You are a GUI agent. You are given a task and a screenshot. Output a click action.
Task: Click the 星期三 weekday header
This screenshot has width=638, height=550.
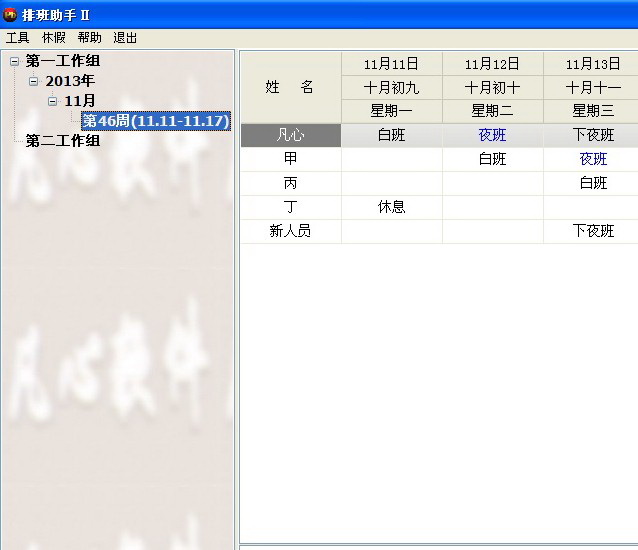(591, 111)
